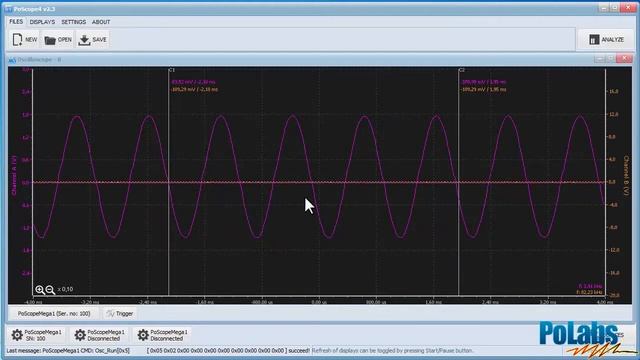Close the PoScope4 main window
This screenshot has height=360, width=640.
628,7
